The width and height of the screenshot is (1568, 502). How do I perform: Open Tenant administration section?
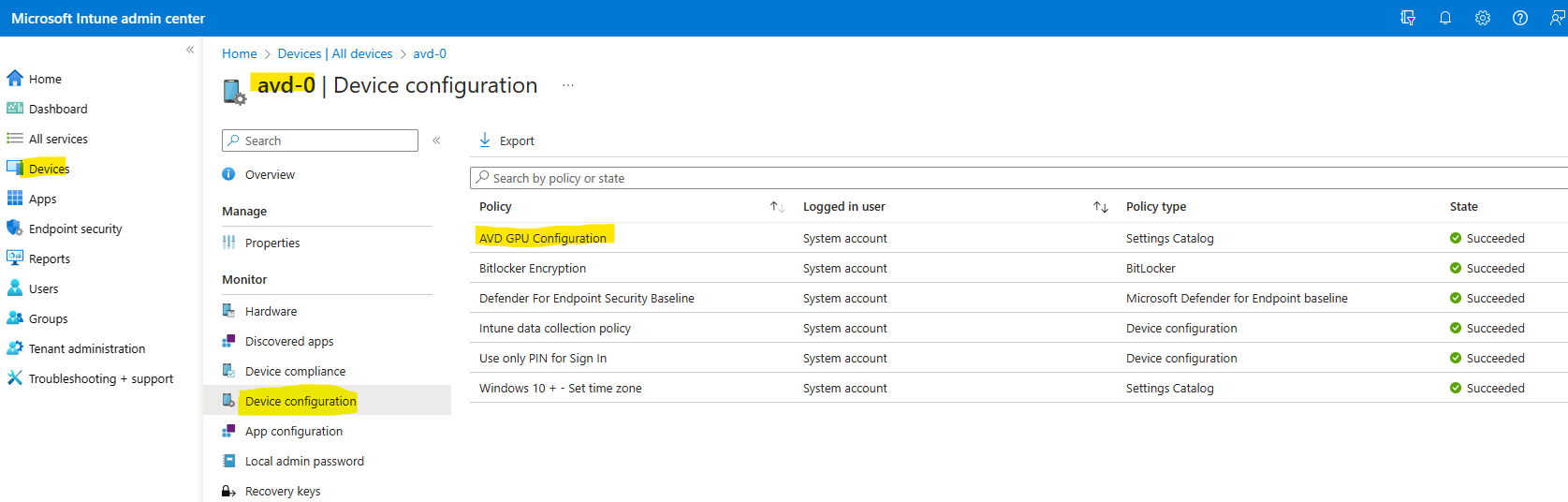(x=87, y=349)
